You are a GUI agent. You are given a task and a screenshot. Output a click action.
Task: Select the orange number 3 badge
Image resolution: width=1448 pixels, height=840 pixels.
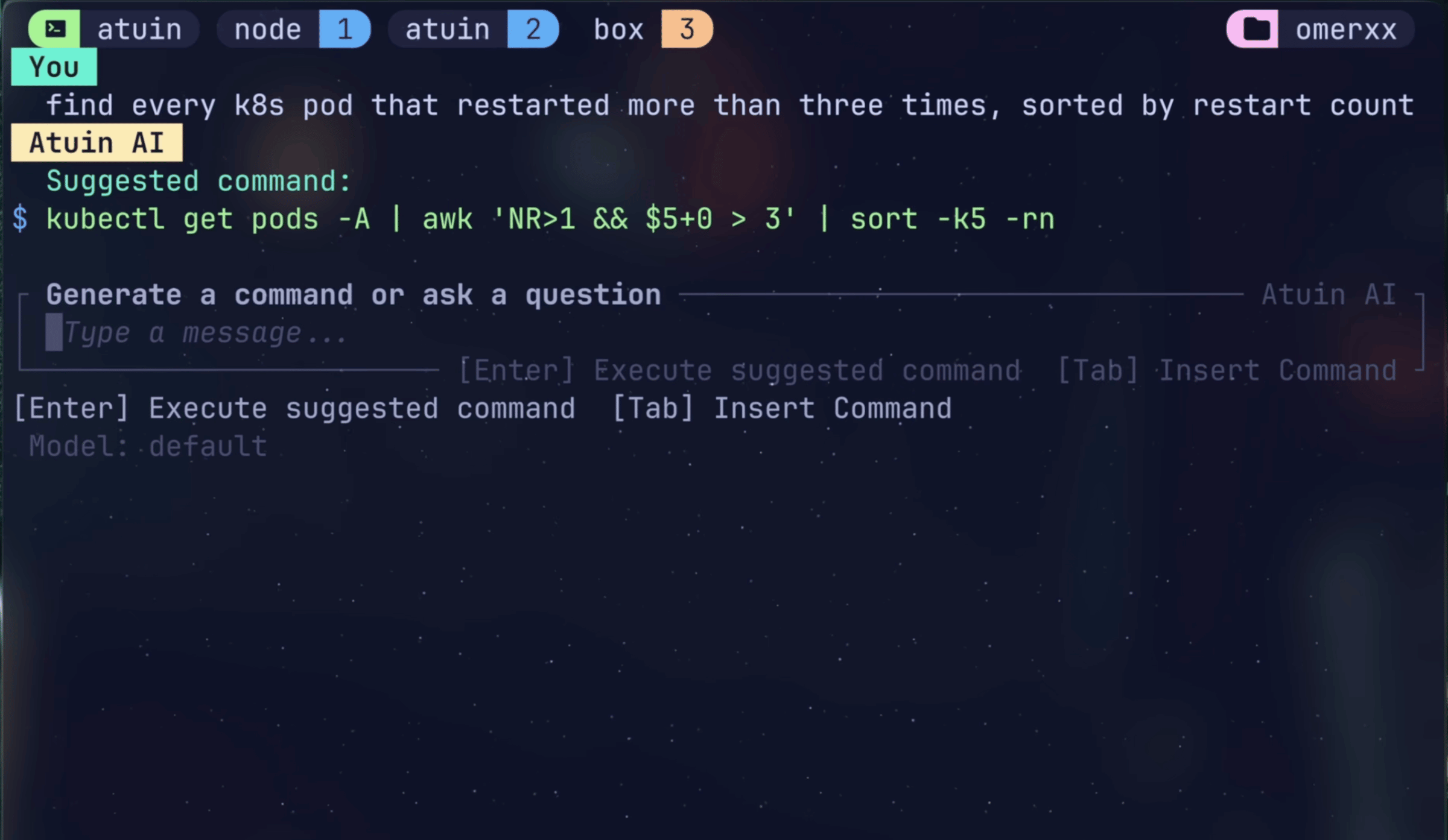[x=687, y=29]
